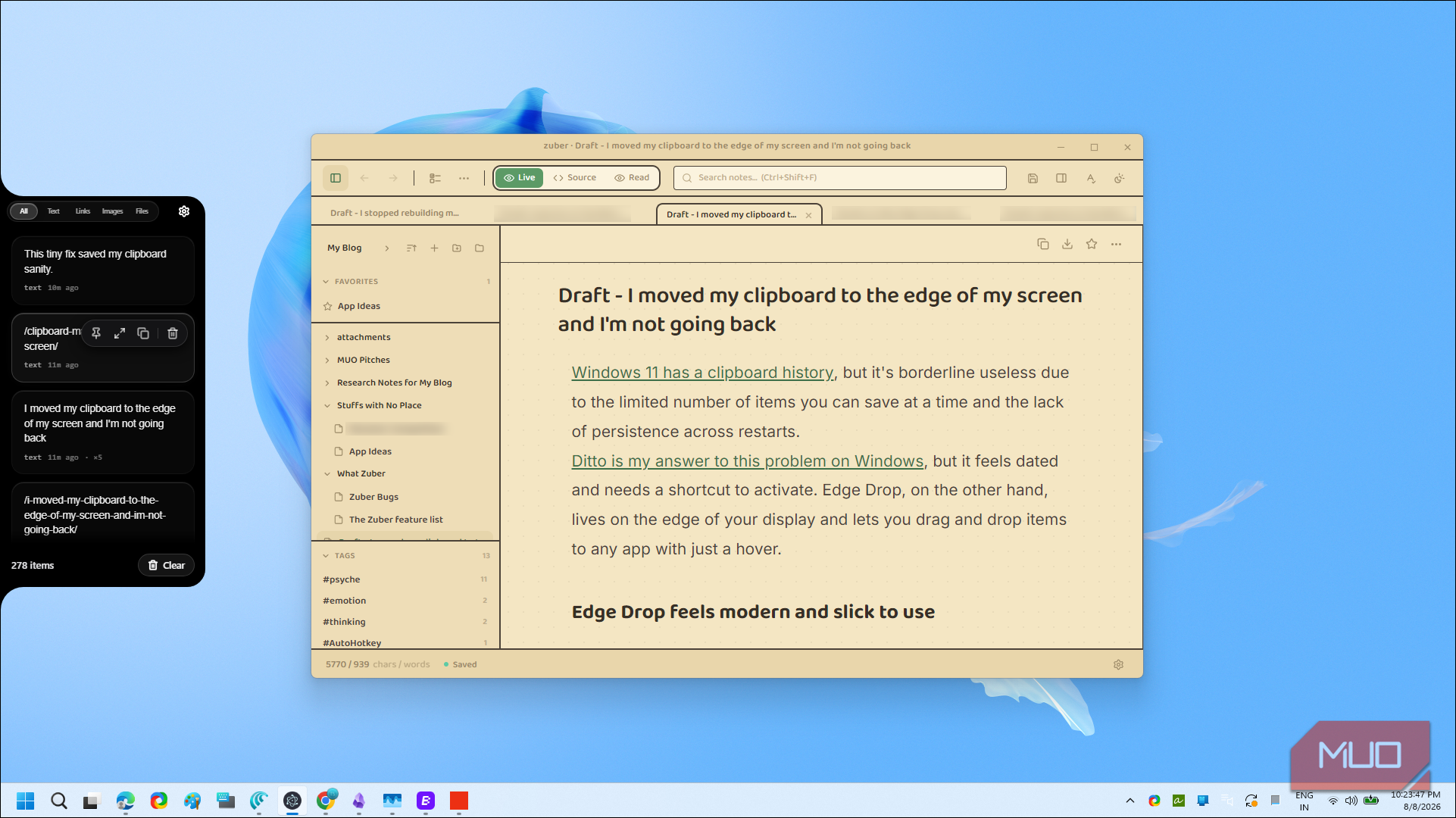Screen dimensions: 1456x818
Task: Create a new note with the plus icon
Action: coord(434,248)
